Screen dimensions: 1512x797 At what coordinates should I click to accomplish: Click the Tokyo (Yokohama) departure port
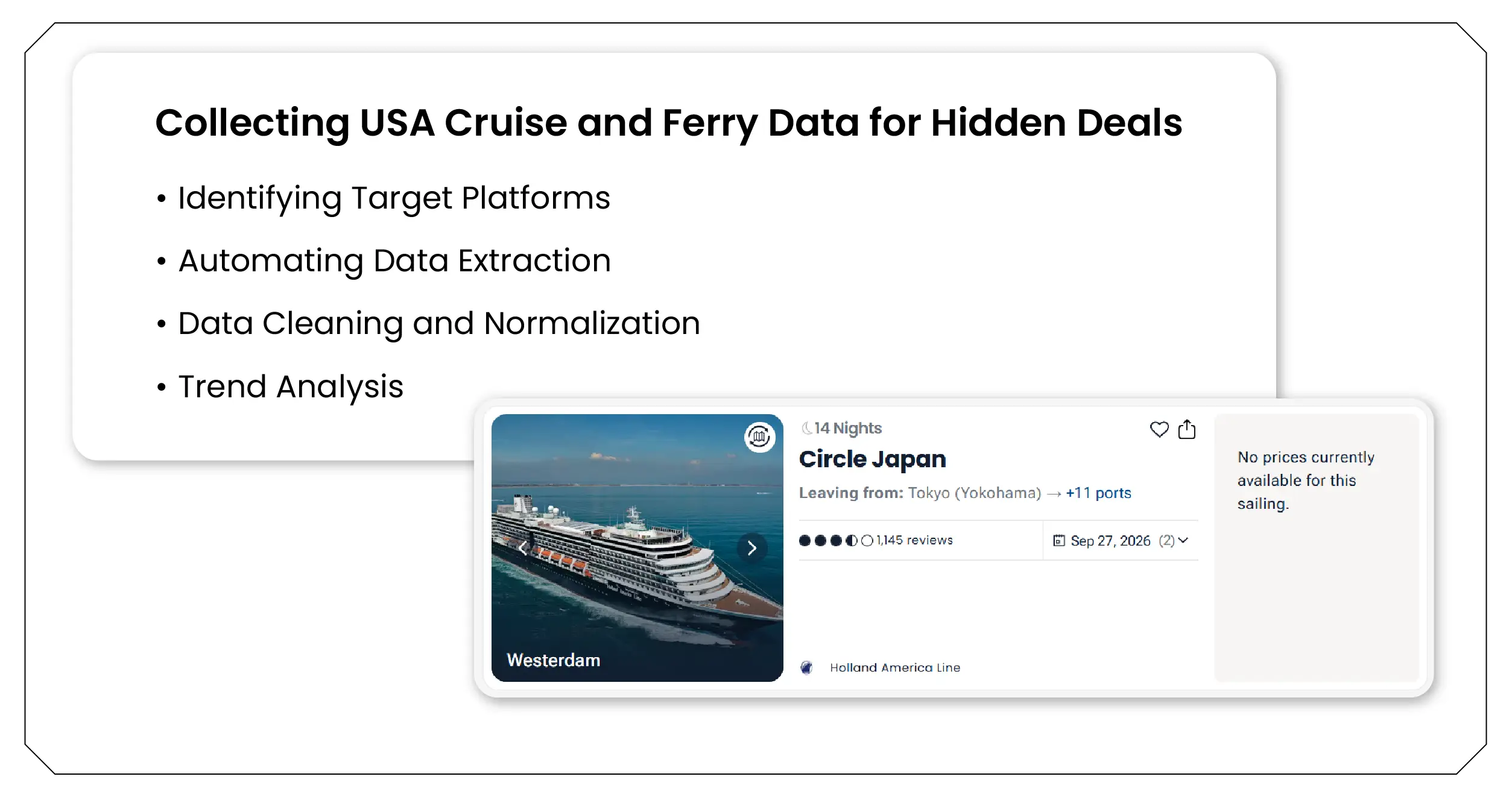click(x=975, y=493)
